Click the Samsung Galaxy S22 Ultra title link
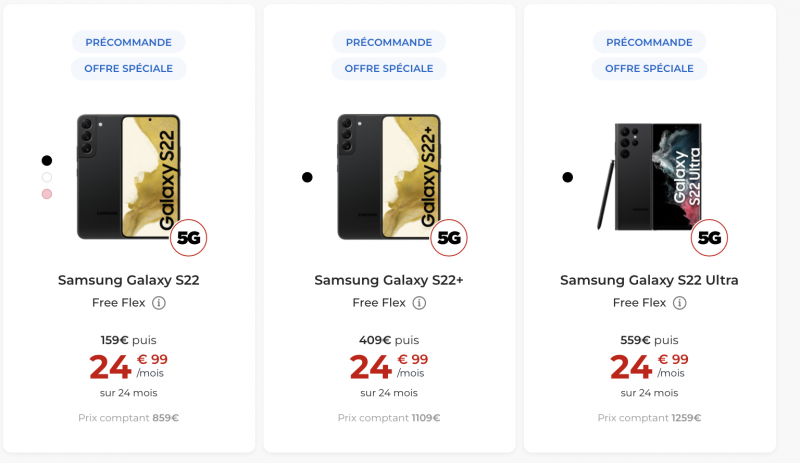This screenshot has width=800, height=463. [x=649, y=280]
